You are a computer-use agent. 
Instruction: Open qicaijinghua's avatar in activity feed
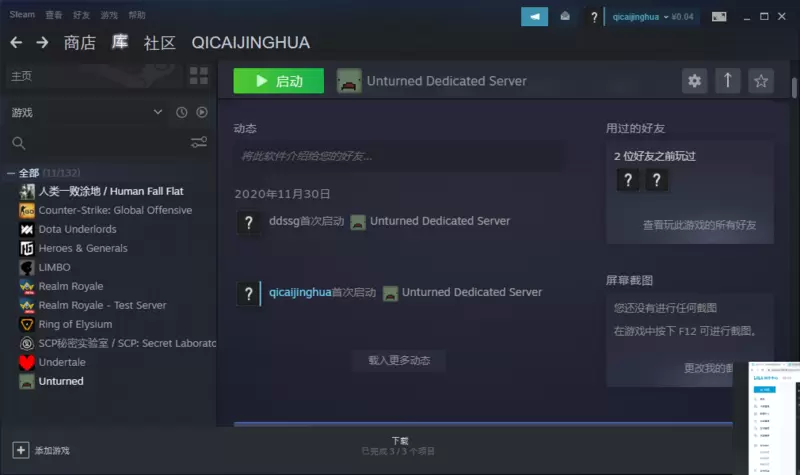(x=248, y=294)
